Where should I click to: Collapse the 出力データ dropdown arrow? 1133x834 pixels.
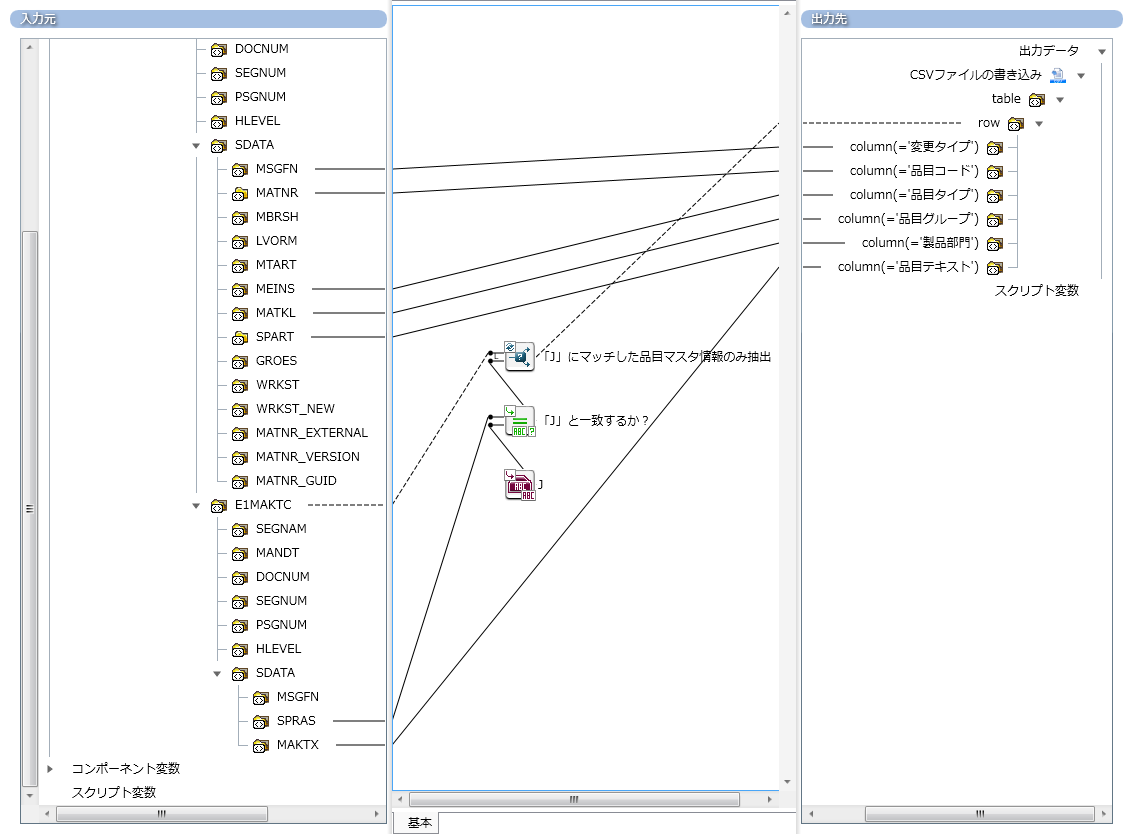click(x=1101, y=51)
